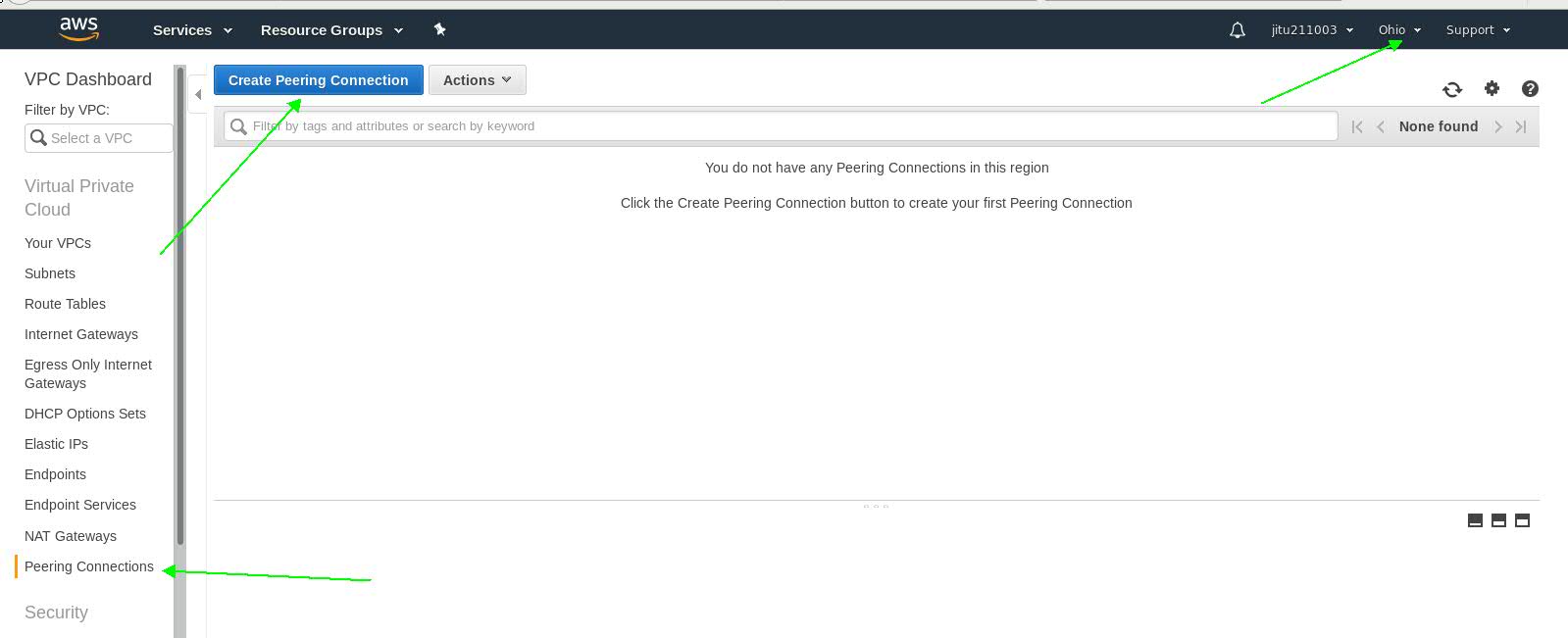Open the Actions dropdown button
Screen dimensions: 1568x638
[478, 80]
